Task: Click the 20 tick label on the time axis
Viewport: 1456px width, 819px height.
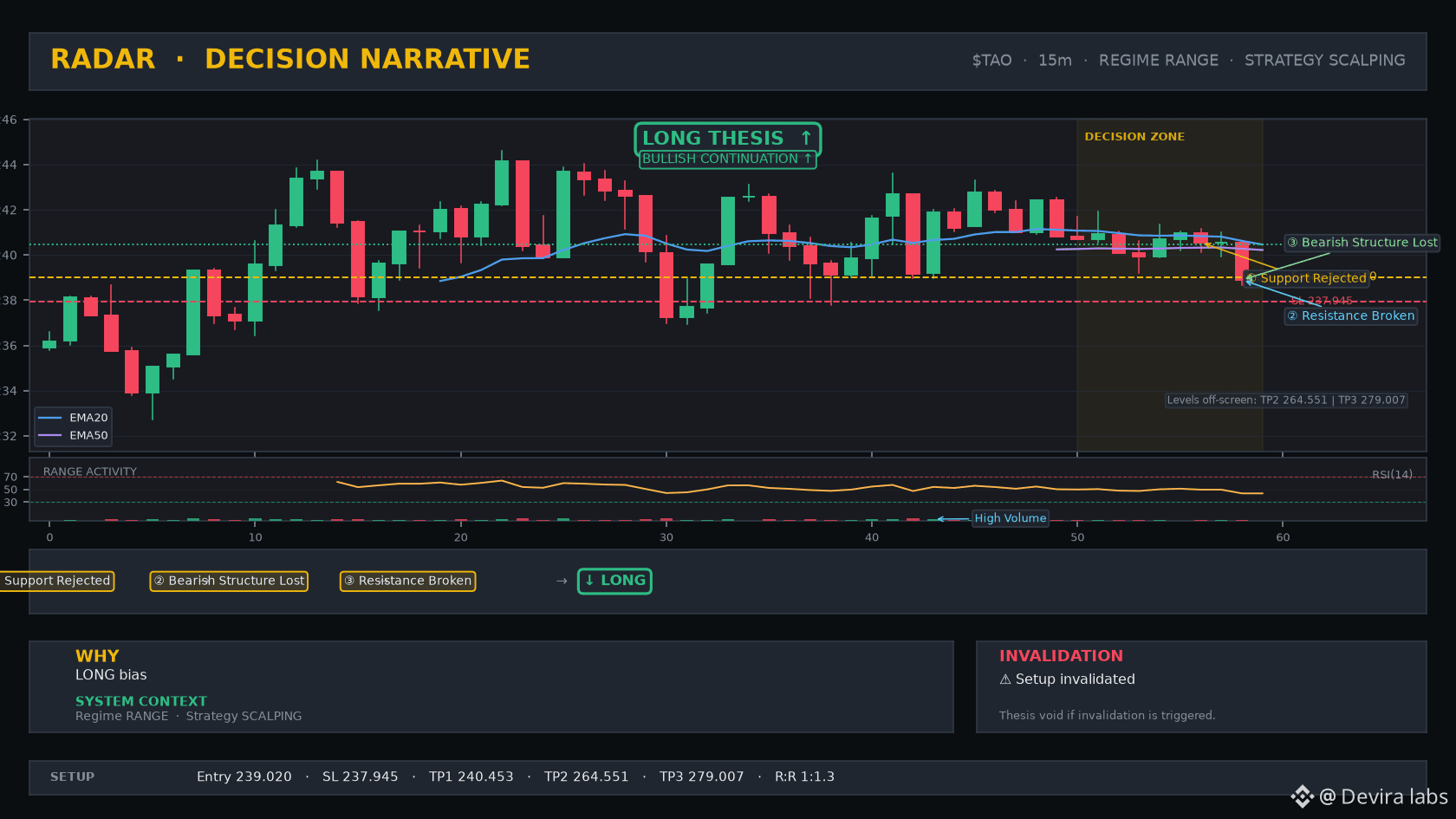Action: [x=461, y=537]
